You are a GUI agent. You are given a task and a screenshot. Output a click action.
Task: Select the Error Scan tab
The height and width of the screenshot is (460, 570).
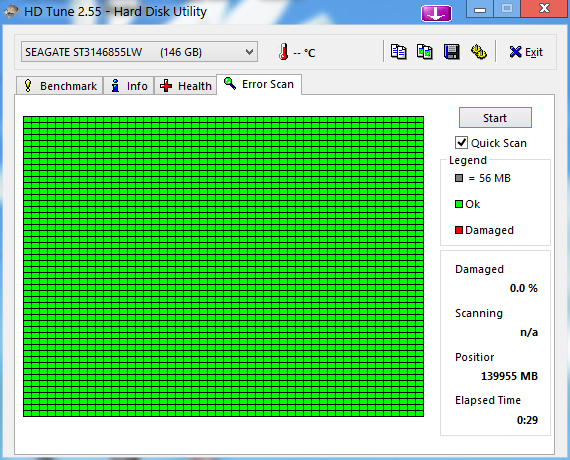[x=259, y=84]
